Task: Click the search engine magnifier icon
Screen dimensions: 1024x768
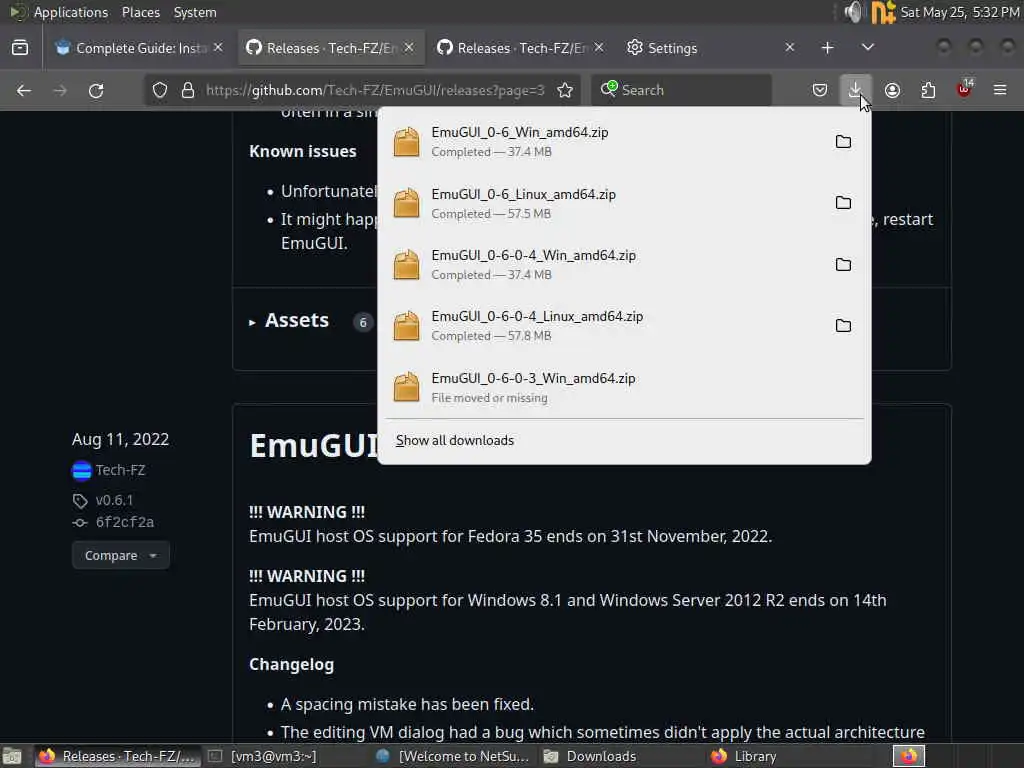Action: [608, 89]
